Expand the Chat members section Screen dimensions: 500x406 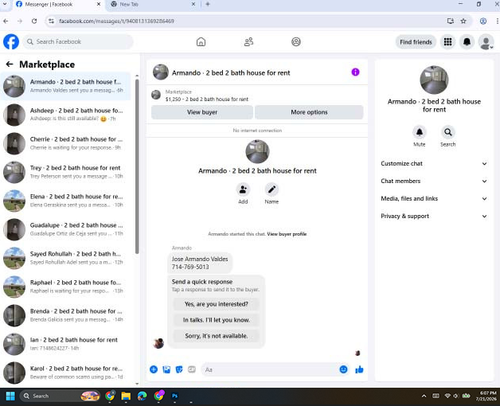pyautogui.click(x=434, y=181)
